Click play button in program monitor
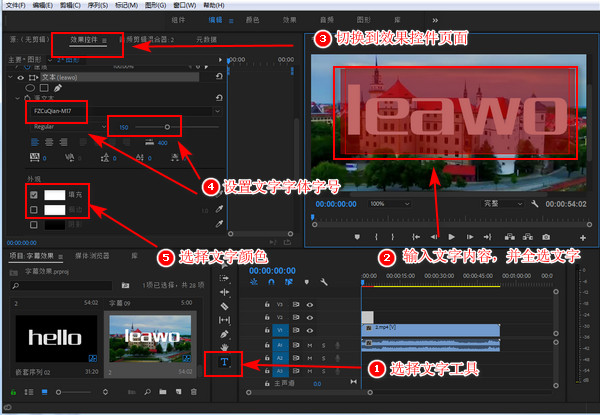Viewport: 600px width, 415px height. pos(452,237)
